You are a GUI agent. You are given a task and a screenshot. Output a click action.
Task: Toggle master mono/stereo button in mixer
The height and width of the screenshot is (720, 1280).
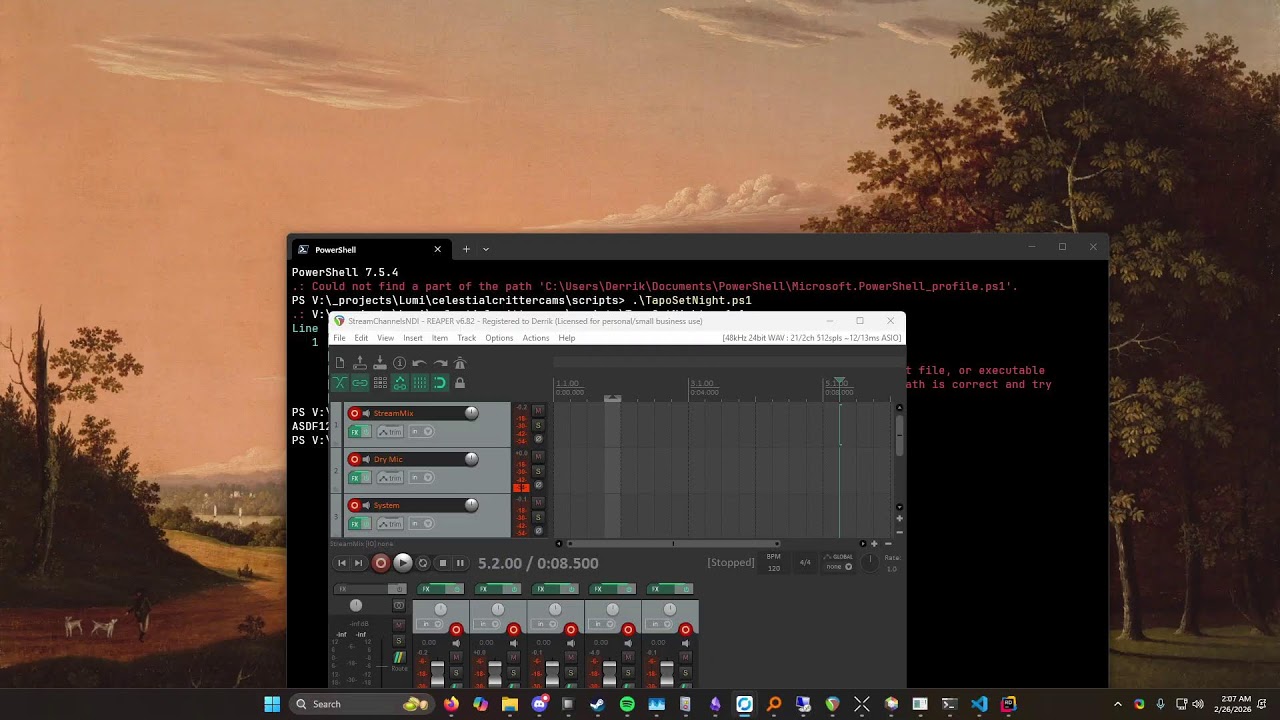(x=399, y=605)
